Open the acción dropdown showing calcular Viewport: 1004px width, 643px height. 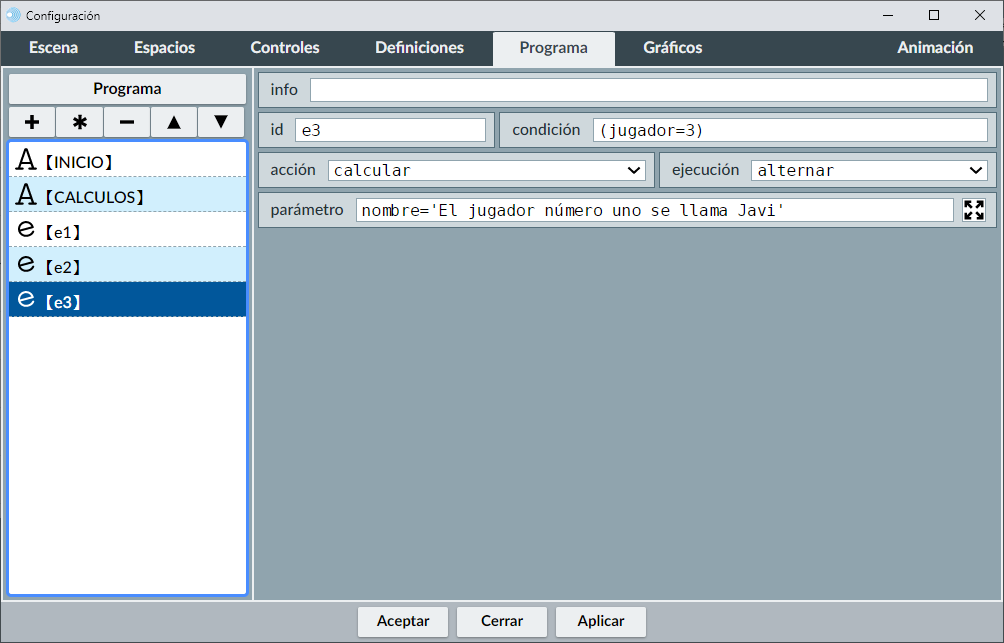tap(487, 170)
